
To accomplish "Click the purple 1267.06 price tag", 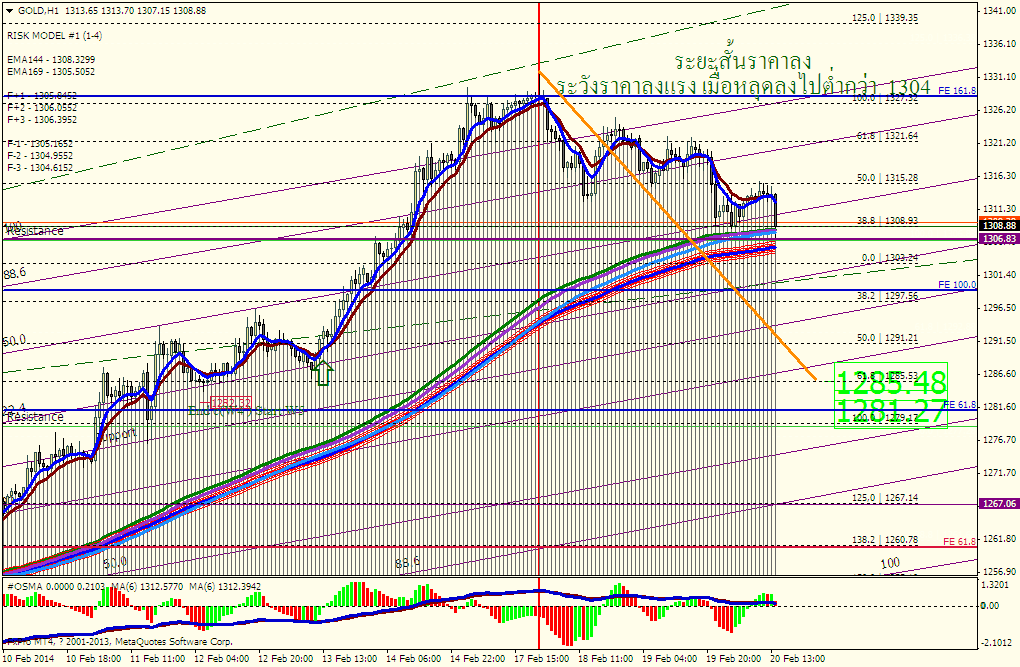I will [998, 504].
